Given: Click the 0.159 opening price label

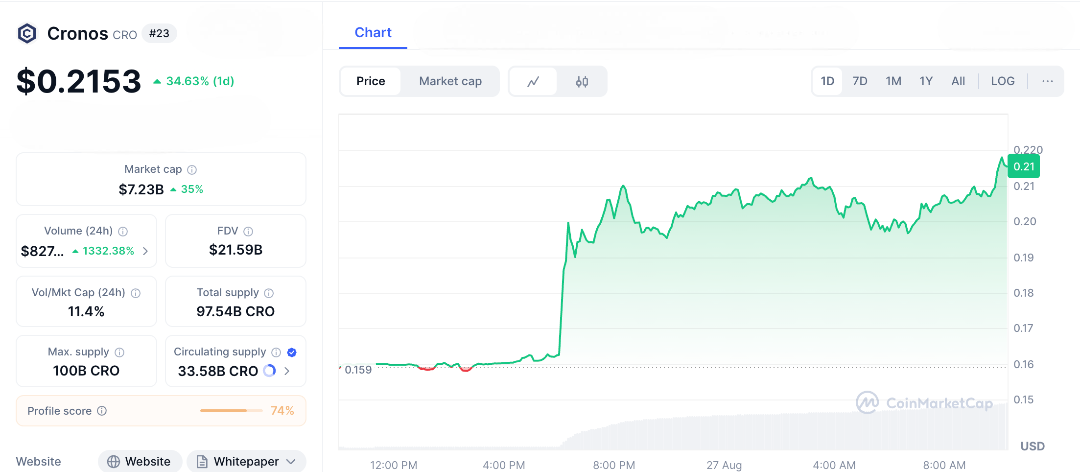Looking at the screenshot, I should coord(357,370).
